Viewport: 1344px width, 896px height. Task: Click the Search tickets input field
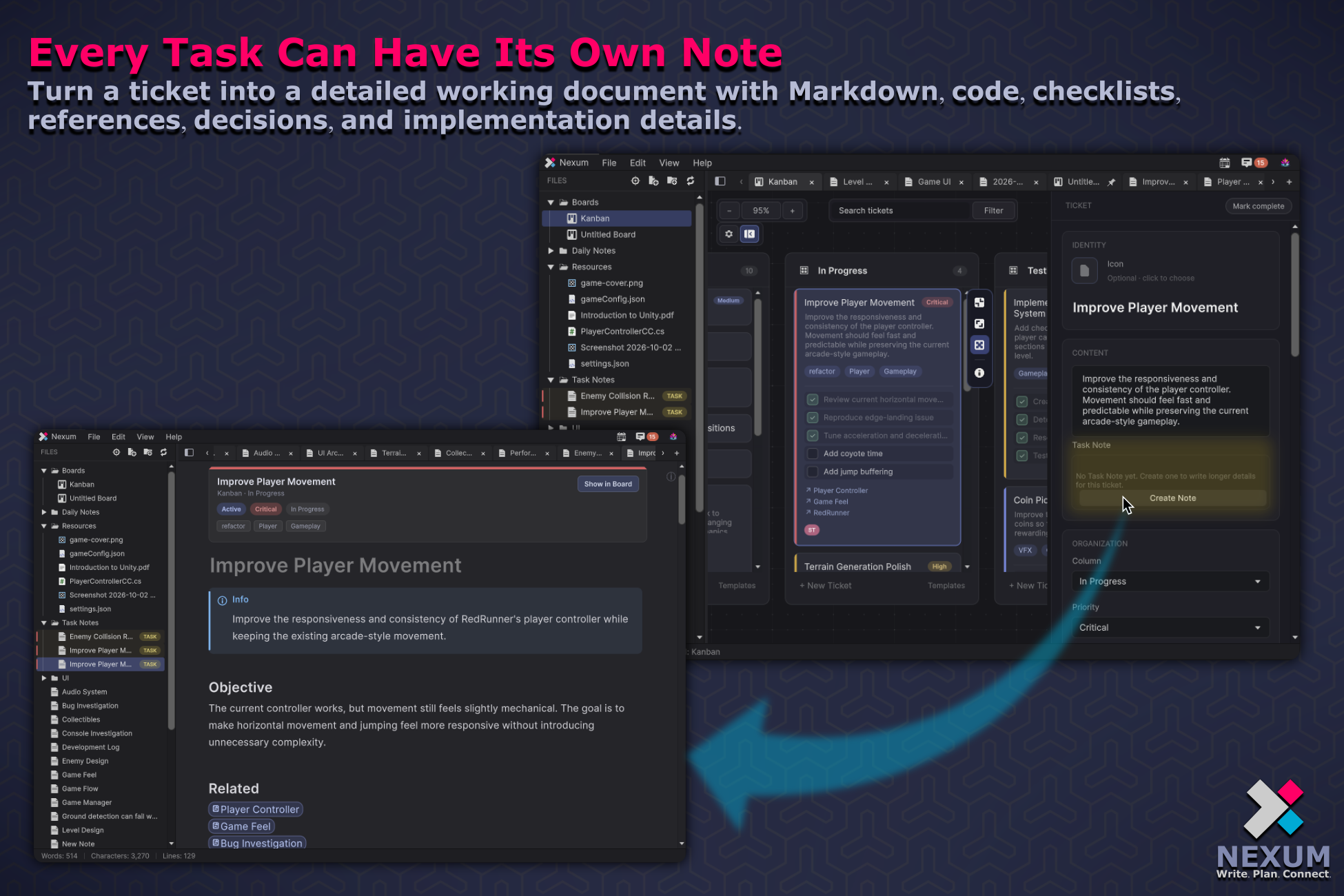899,211
